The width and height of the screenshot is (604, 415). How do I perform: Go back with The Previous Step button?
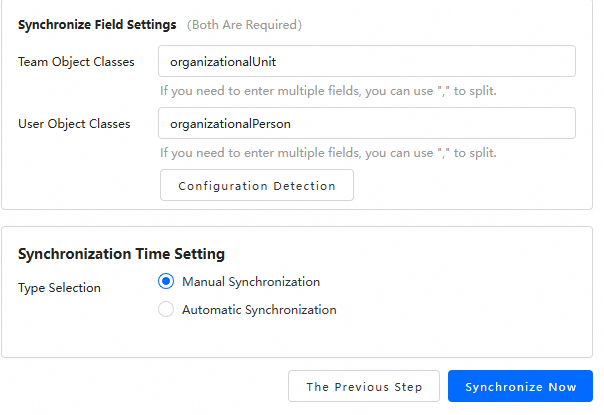364,387
